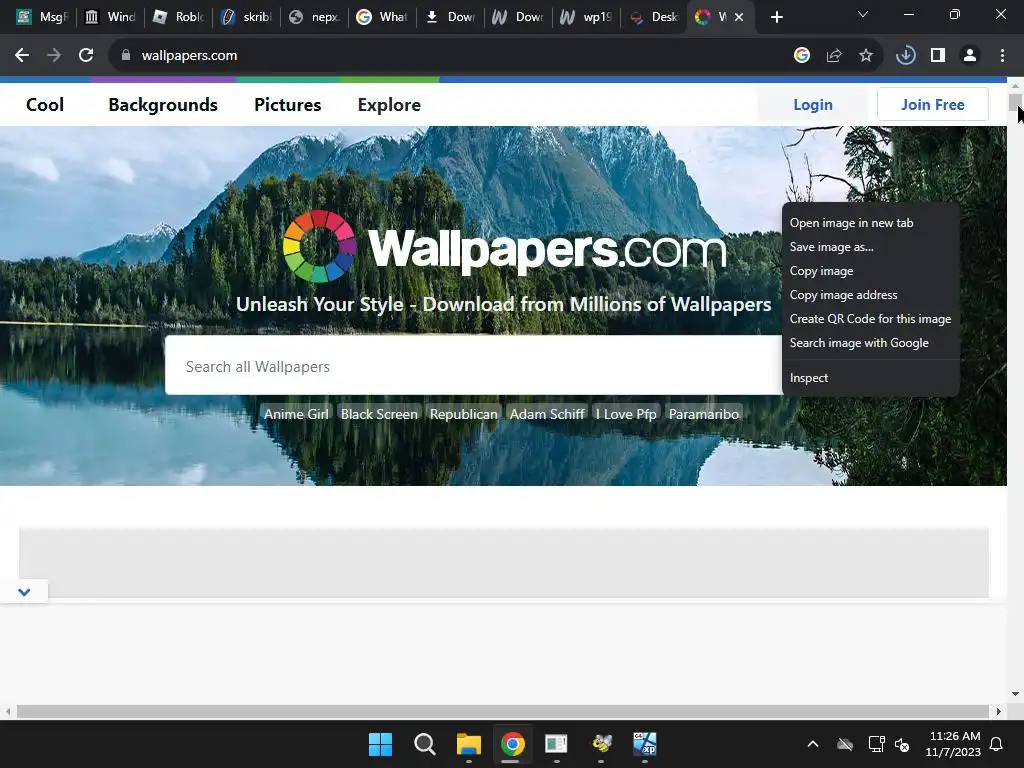
Task: Click the Join Free button
Action: pos(933,104)
